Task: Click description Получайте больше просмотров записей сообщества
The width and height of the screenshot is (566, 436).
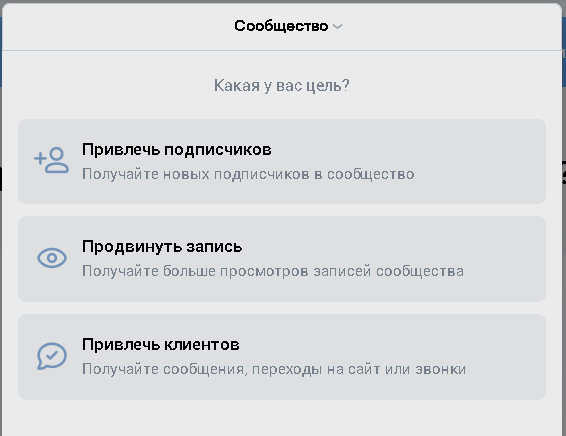Action: pyautogui.click(x=273, y=271)
